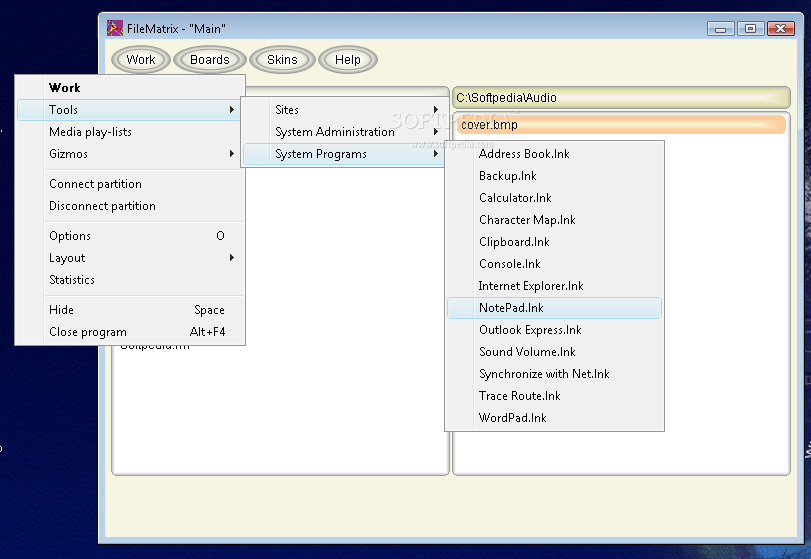Viewport: 811px width, 559px height.
Task: Launch Outlook Express.lnk shortcut
Action: pos(554,329)
